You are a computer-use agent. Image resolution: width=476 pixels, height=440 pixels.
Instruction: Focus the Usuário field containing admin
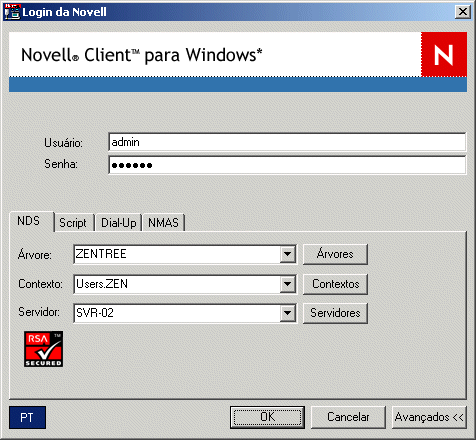pyautogui.click(x=287, y=142)
